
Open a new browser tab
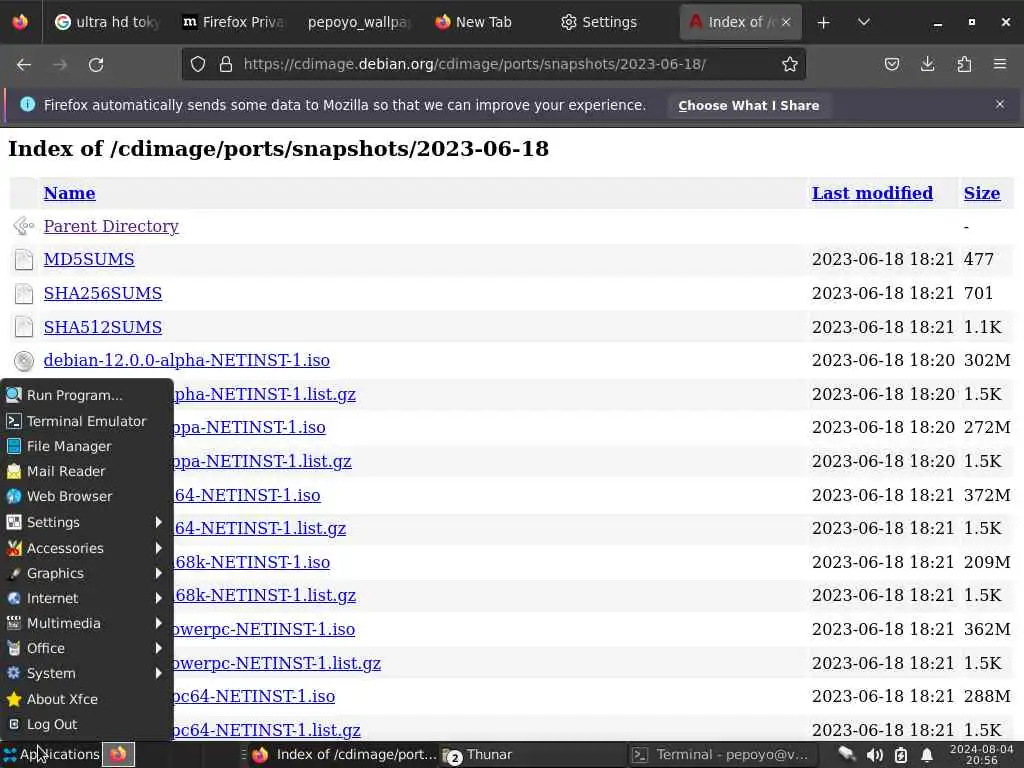click(823, 22)
